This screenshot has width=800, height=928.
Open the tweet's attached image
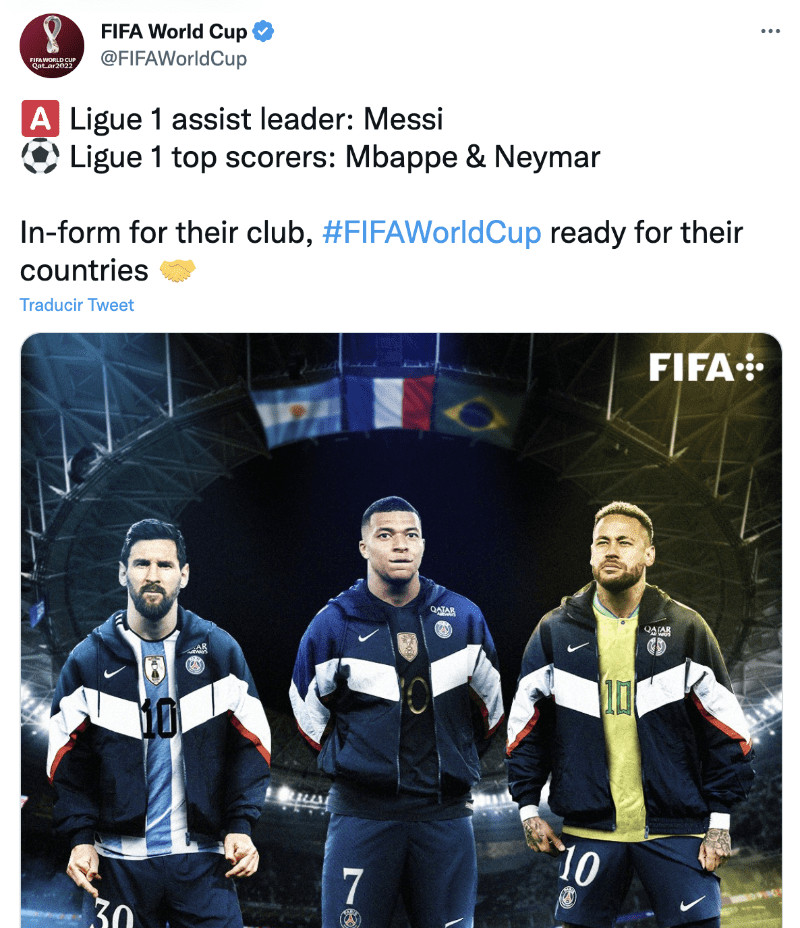coord(401,630)
